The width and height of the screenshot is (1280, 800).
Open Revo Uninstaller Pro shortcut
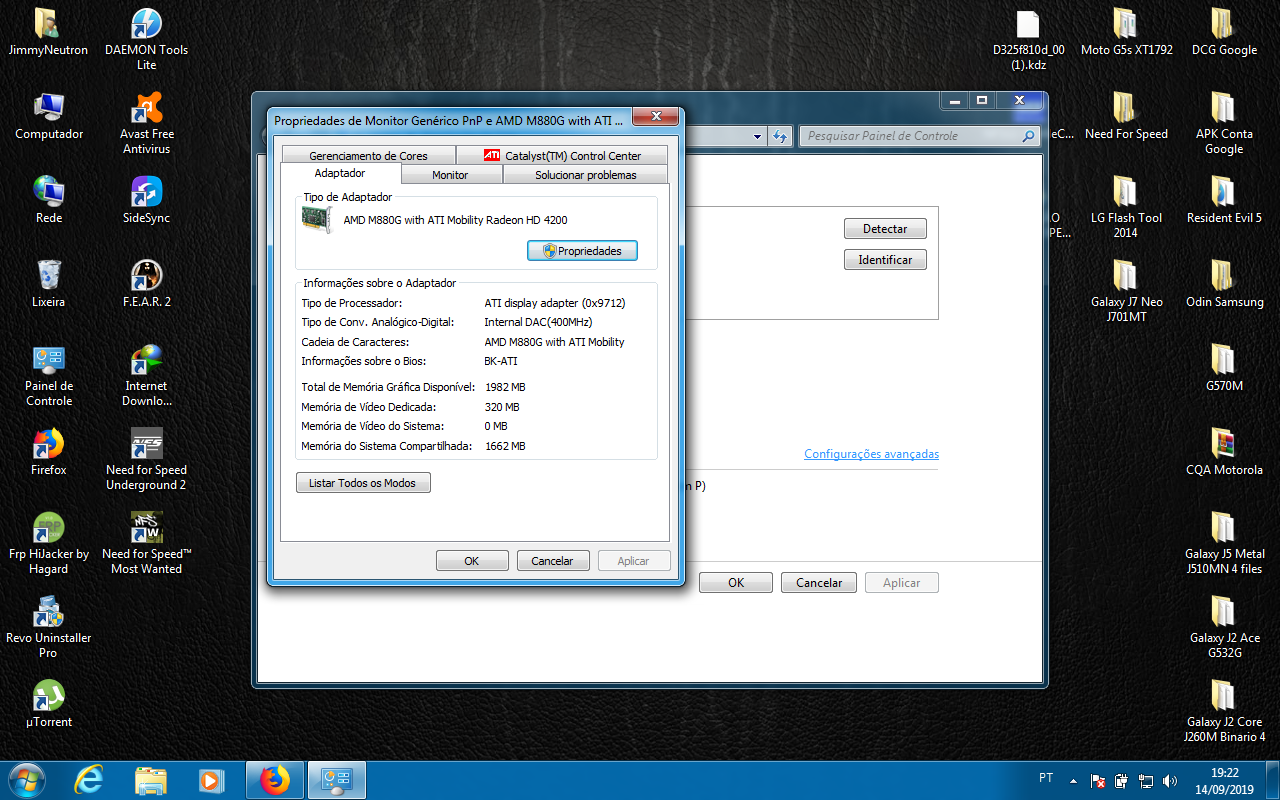[x=49, y=627]
